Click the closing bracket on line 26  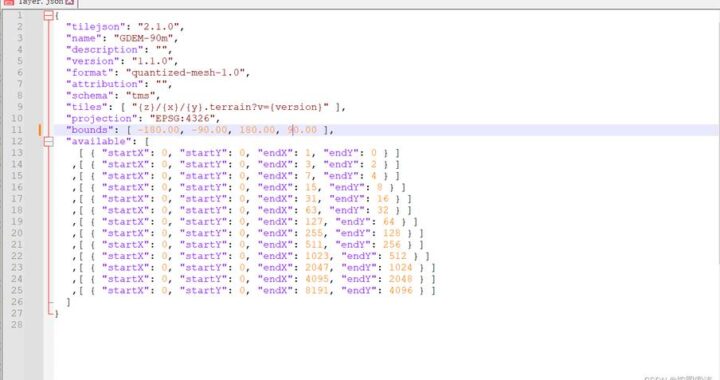(x=68, y=302)
